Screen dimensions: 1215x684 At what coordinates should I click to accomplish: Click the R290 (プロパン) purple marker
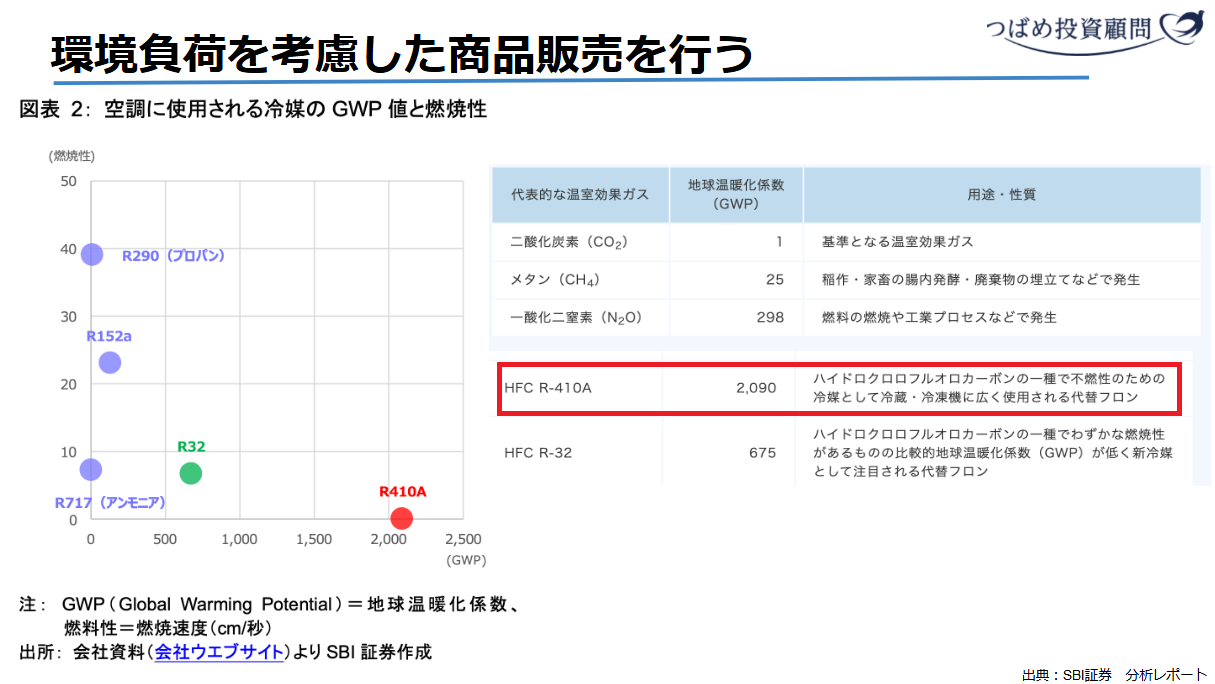pyautogui.click(x=92, y=254)
